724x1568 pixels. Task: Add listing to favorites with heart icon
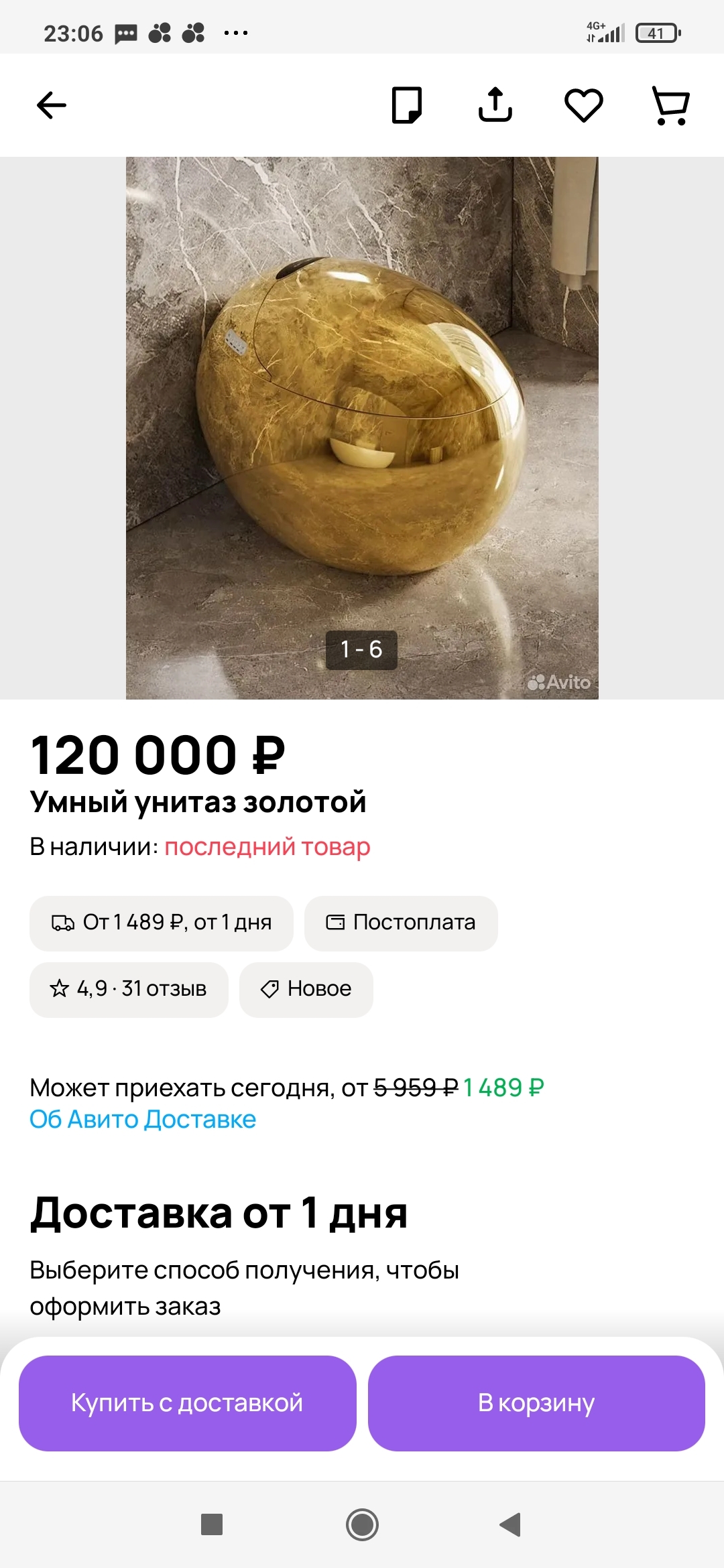[x=584, y=105]
